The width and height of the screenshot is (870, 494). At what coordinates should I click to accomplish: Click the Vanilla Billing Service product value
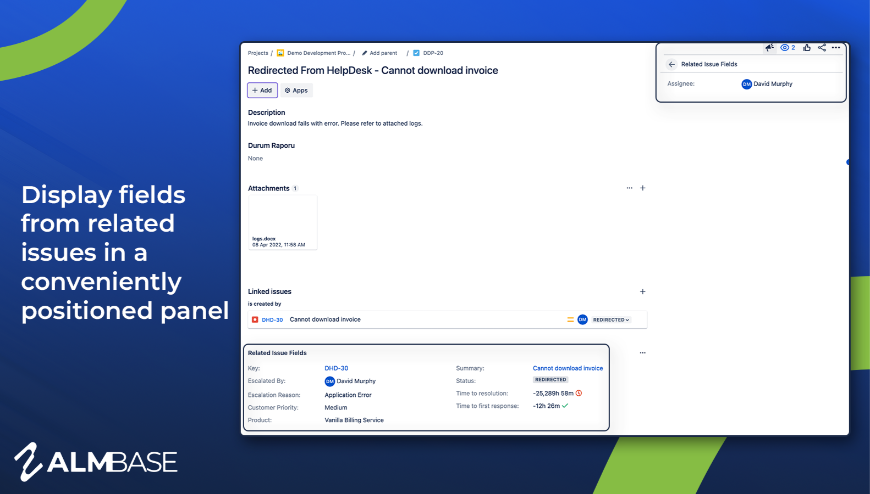[354, 420]
